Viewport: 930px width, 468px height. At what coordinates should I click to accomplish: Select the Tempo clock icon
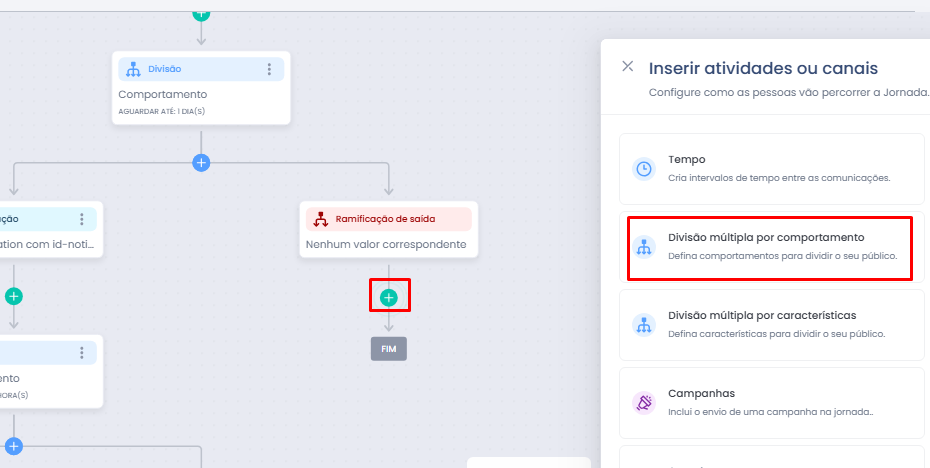644,169
